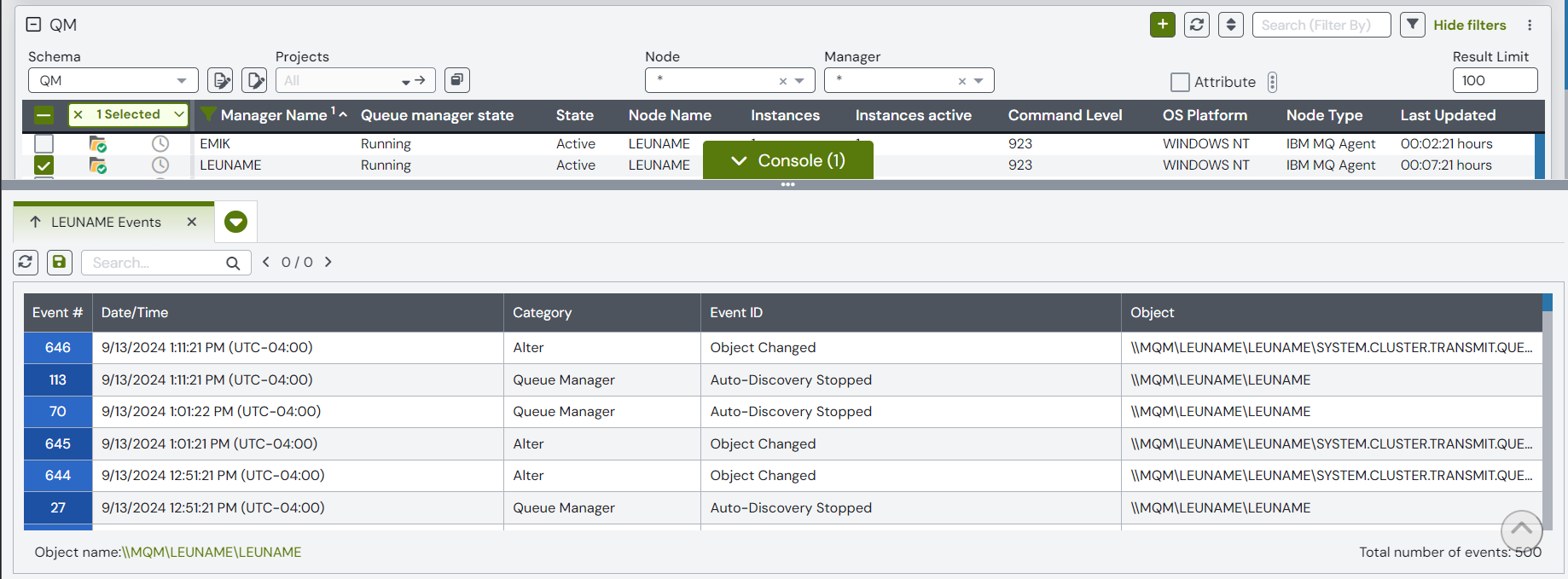Collapse the QM viewlet panel
Screen dimensions: 1568x579
point(33,25)
